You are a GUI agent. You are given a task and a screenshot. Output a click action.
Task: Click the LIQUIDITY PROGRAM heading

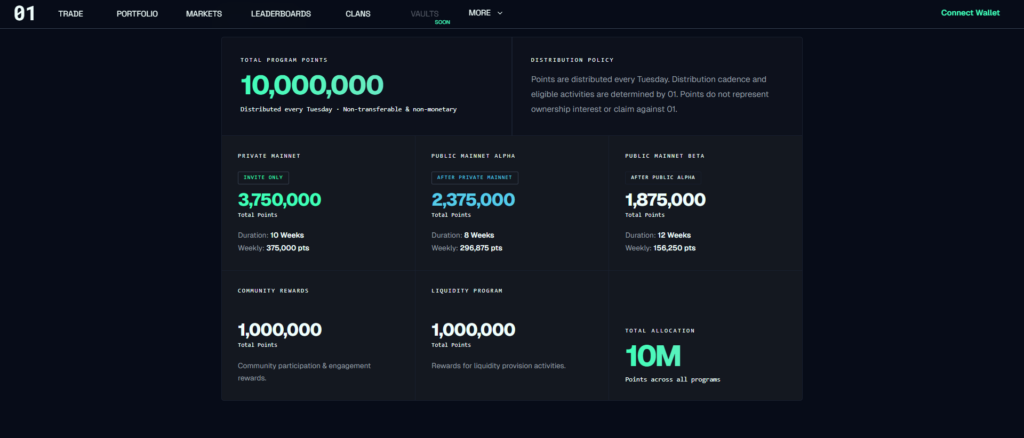coord(467,291)
